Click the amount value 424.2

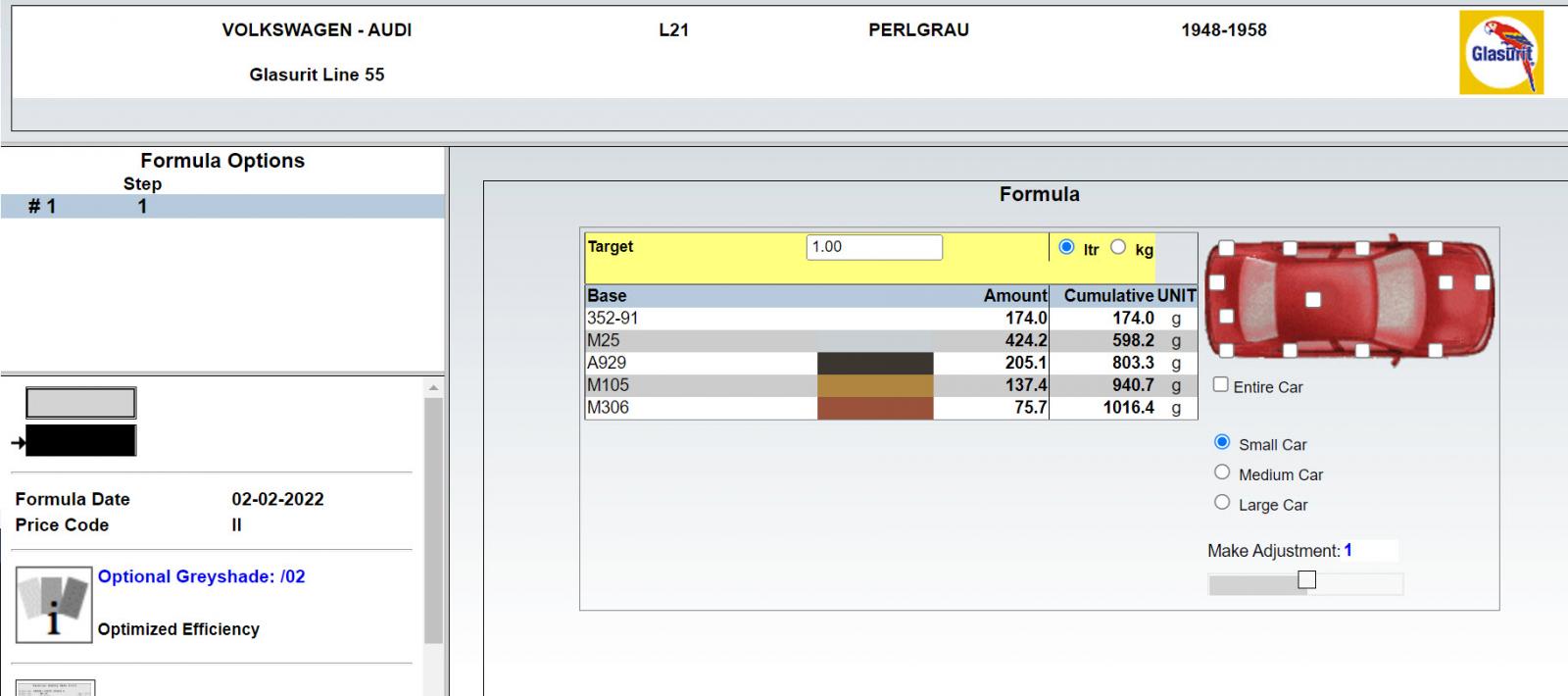1026,340
